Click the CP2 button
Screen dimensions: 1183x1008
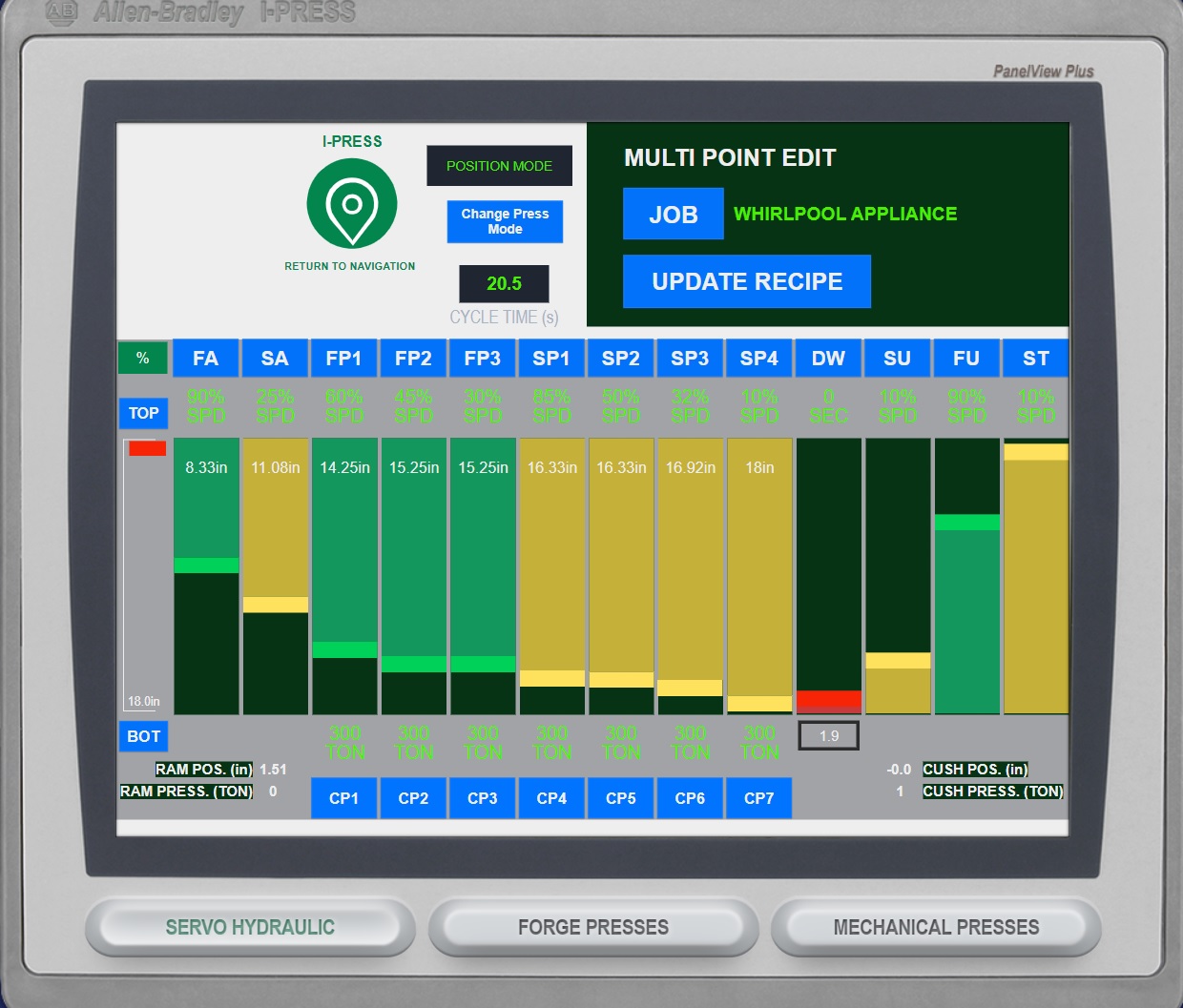pyautogui.click(x=413, y=798)
